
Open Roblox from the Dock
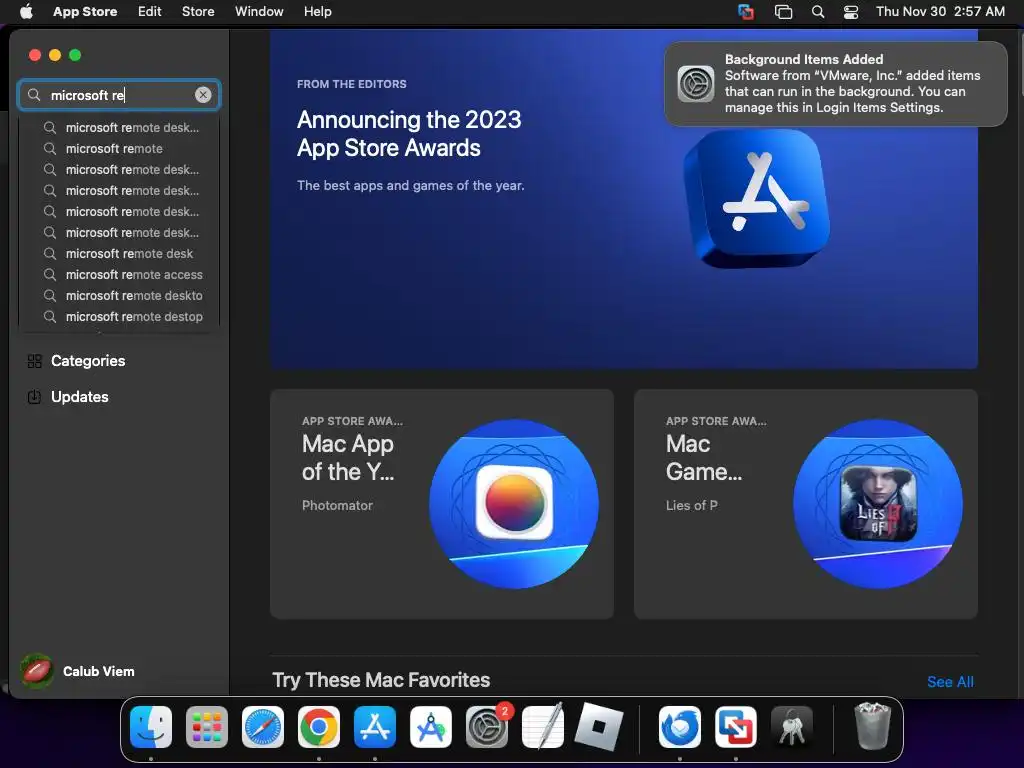tap(599, 727)
